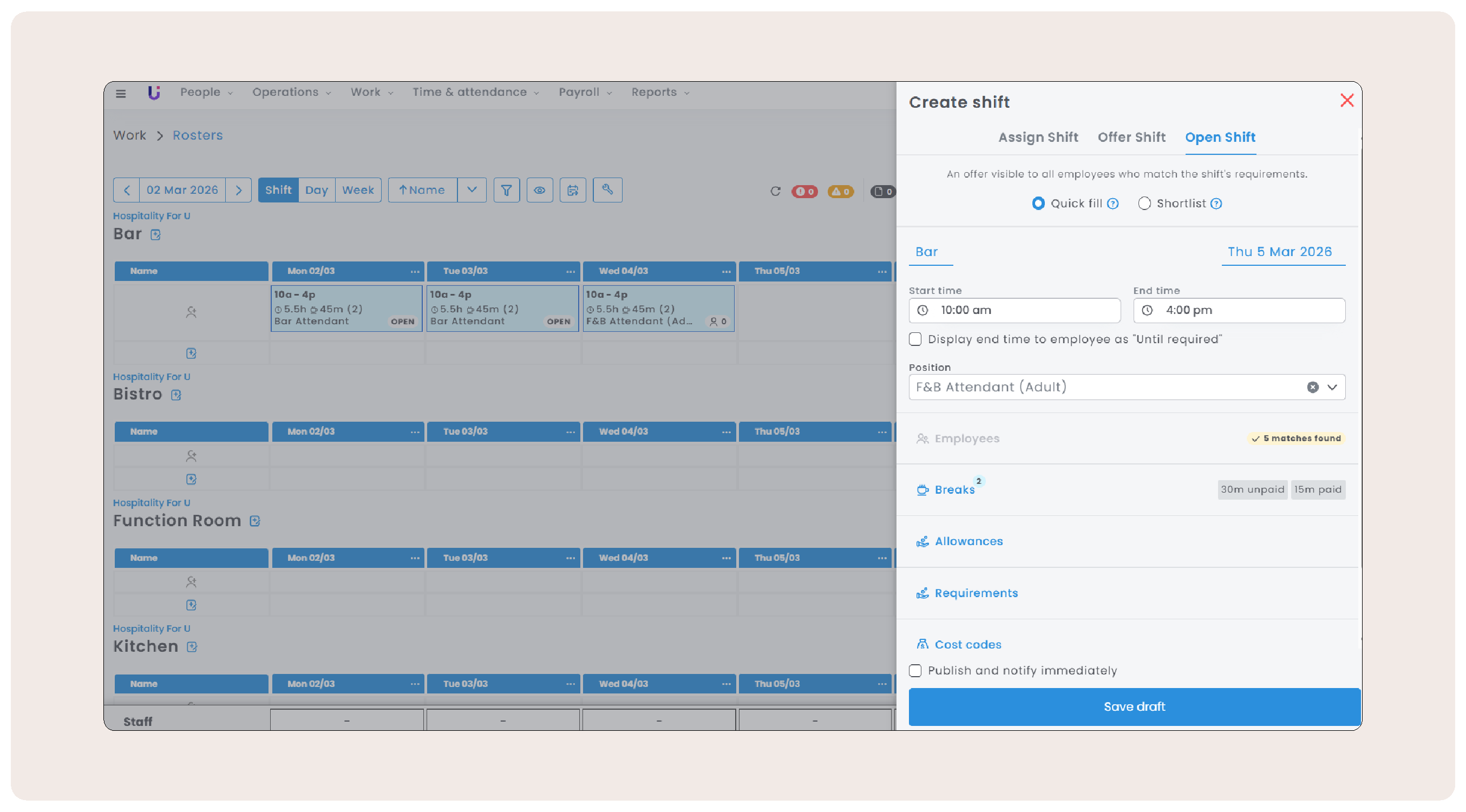This screenshot has height=812, width=1466.
Task: Expand the Breaks section
Action: tap(954, 489)
